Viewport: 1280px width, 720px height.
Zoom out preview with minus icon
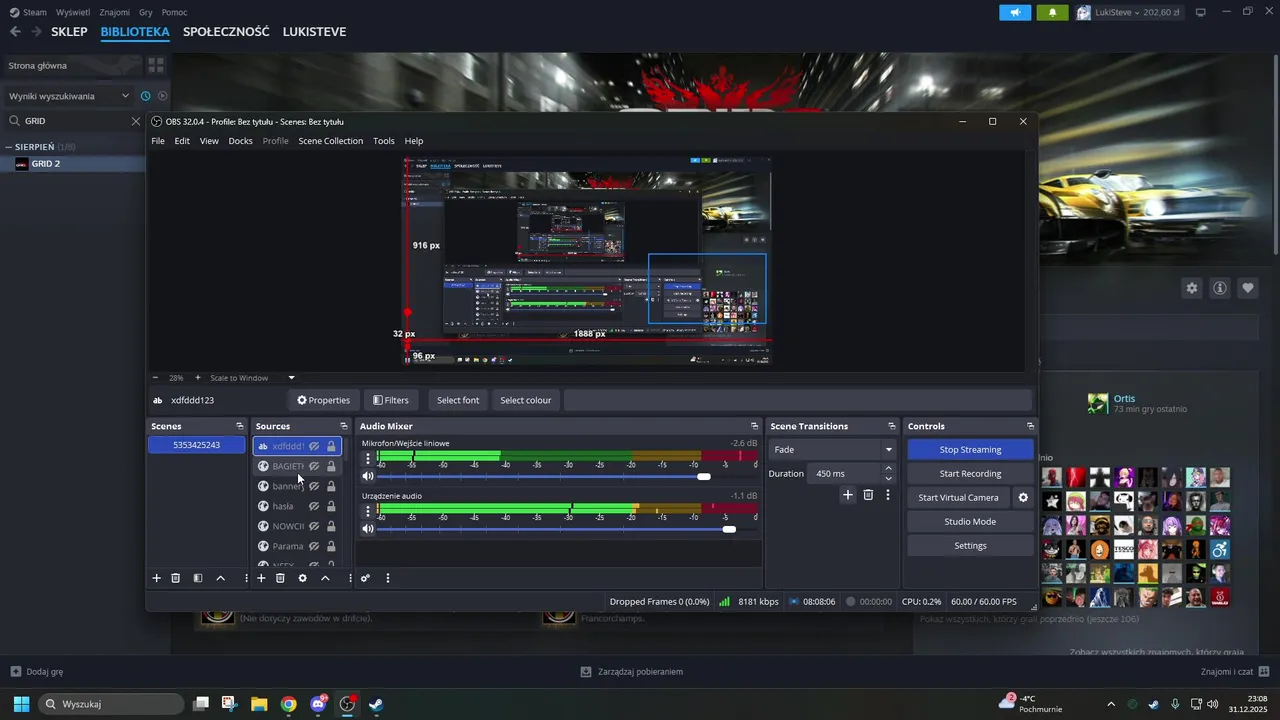click(155, 378)
